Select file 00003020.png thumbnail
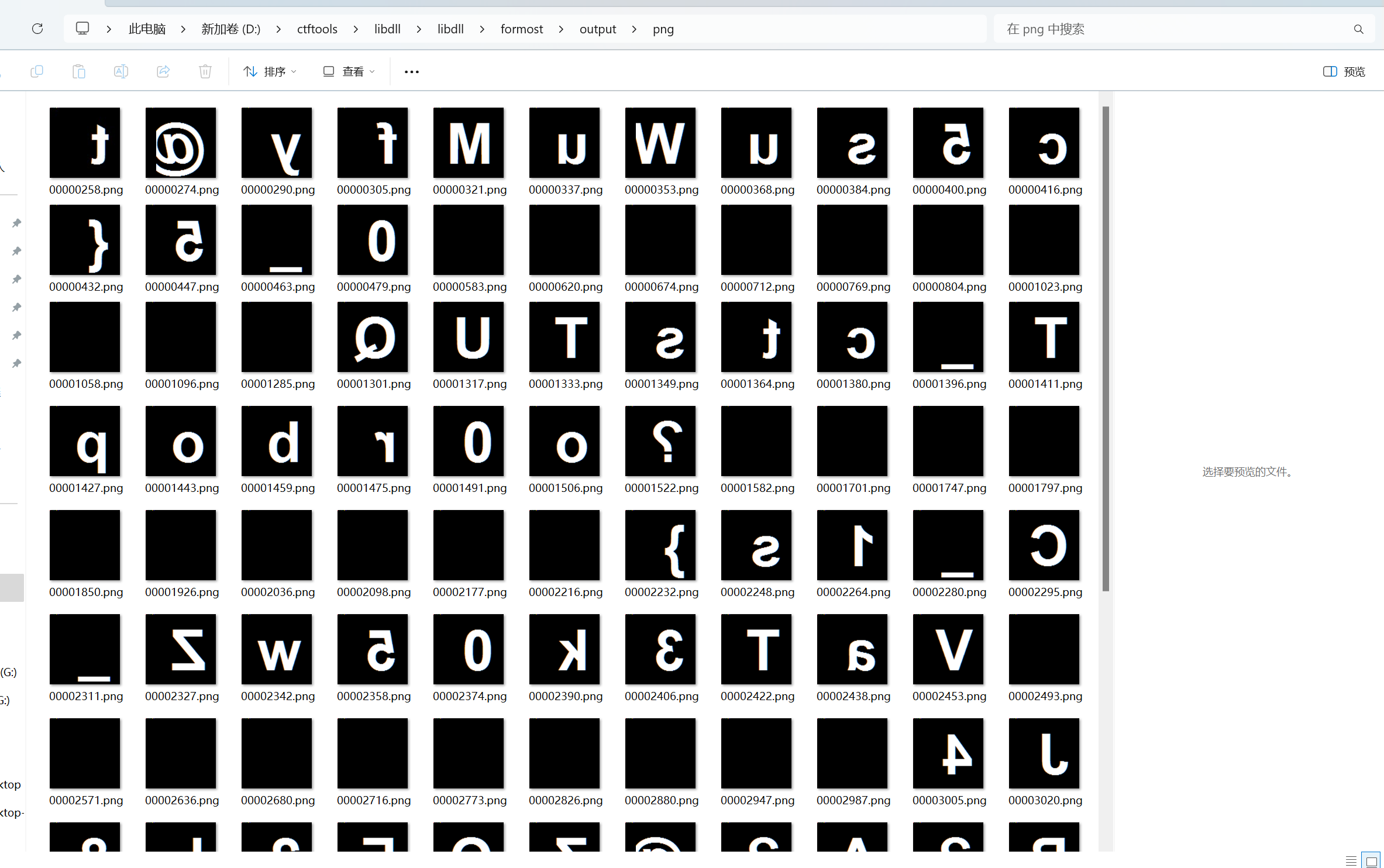The width and height of the screenshot is (1384, 868). coord(1044,753)
